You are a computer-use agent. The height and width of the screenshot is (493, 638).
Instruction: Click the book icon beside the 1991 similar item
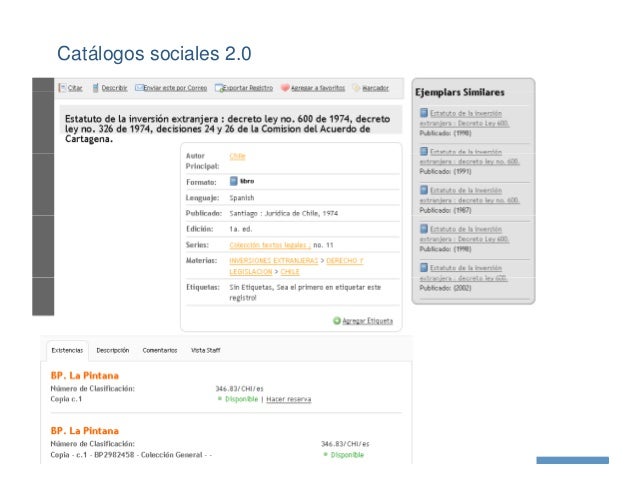[x=424, y=153]
